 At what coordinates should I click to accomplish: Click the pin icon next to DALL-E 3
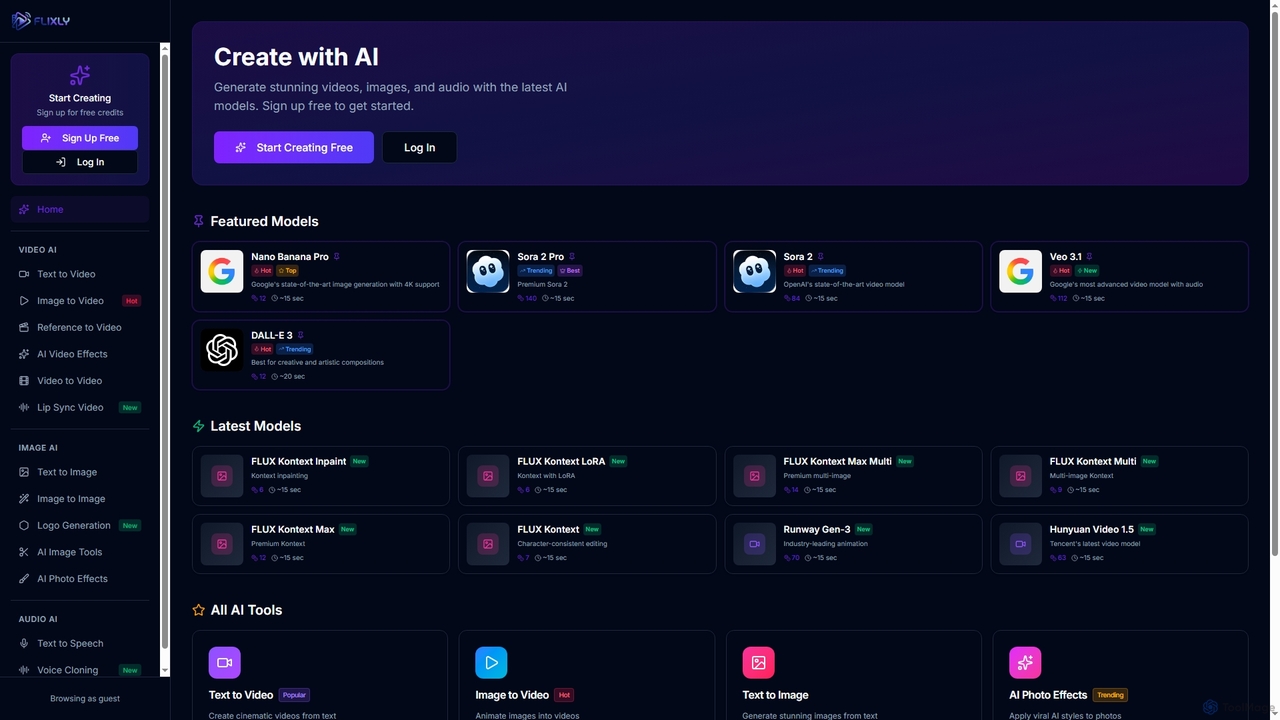[x=300, y=335]
